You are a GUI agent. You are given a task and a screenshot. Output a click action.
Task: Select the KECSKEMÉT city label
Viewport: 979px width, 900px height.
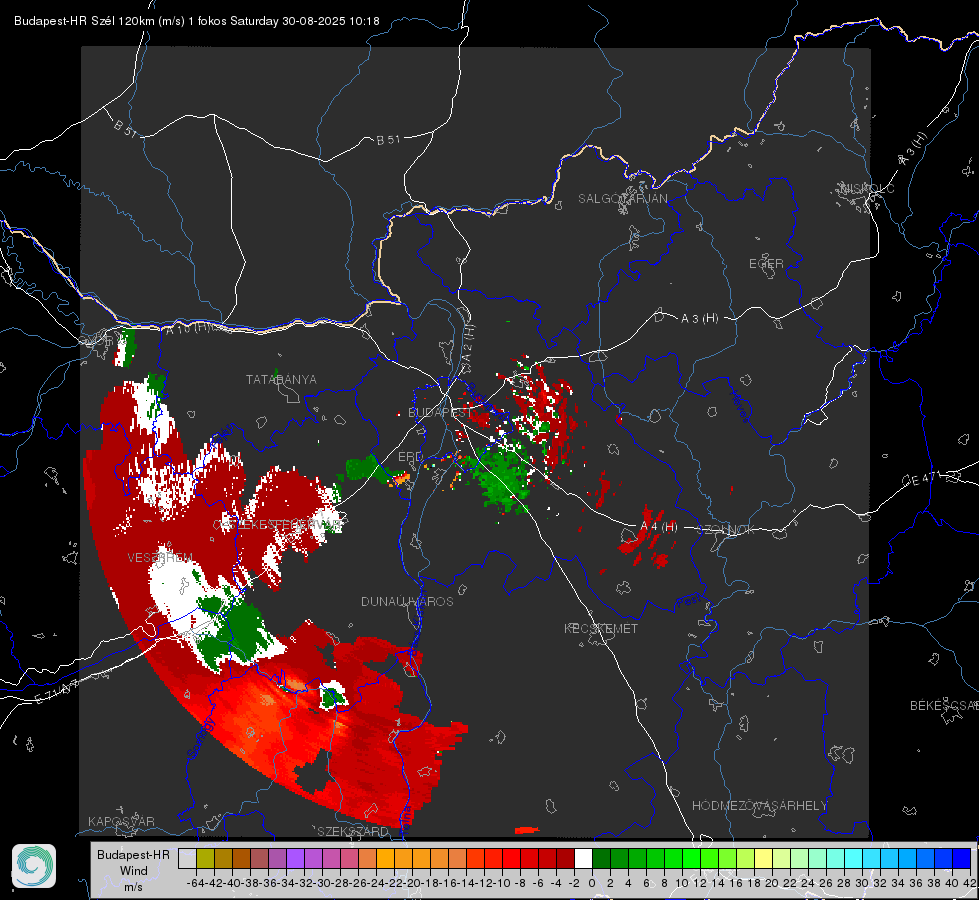tap(601, 628)
